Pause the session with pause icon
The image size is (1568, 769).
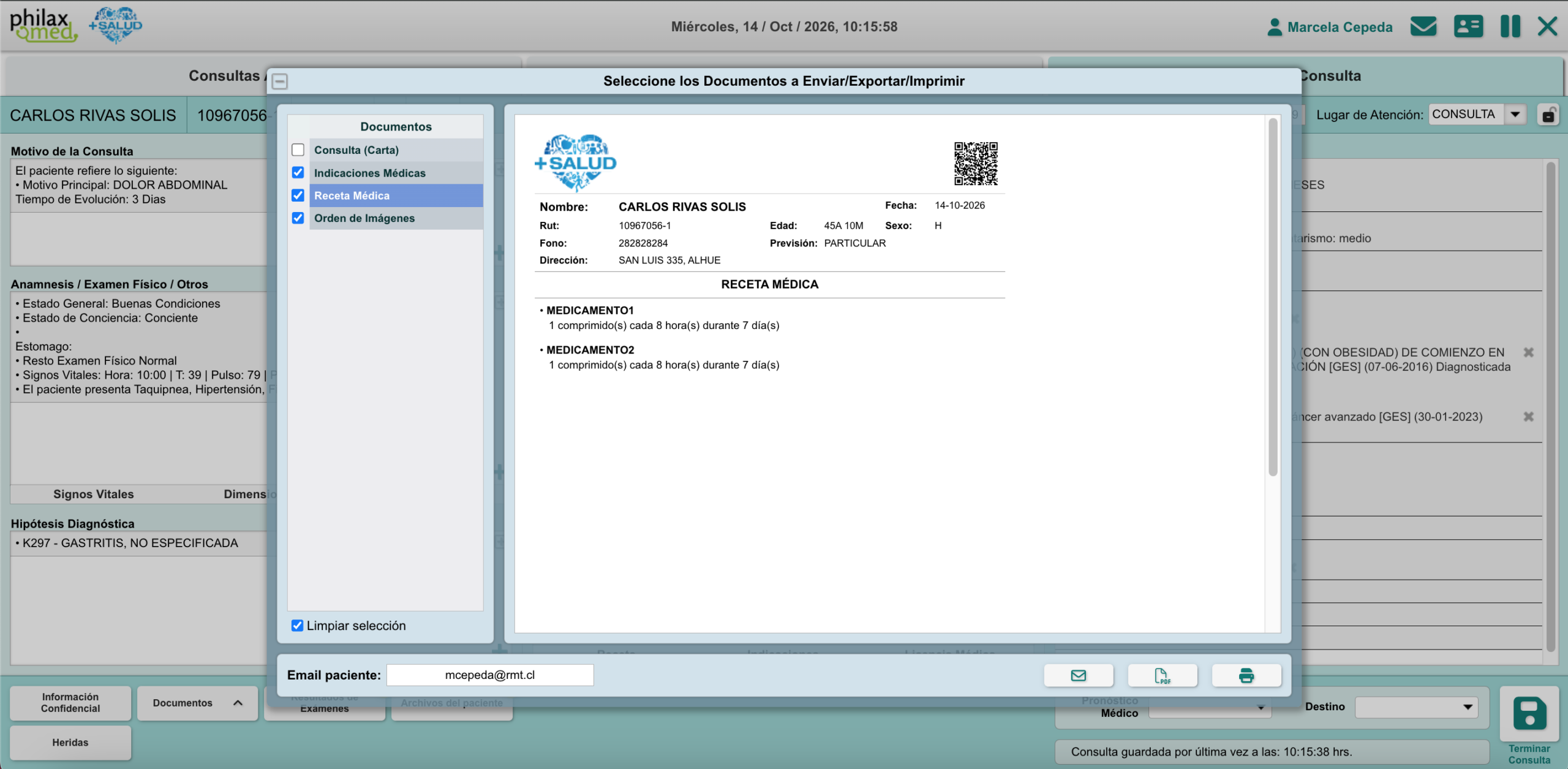[1510, 26]
